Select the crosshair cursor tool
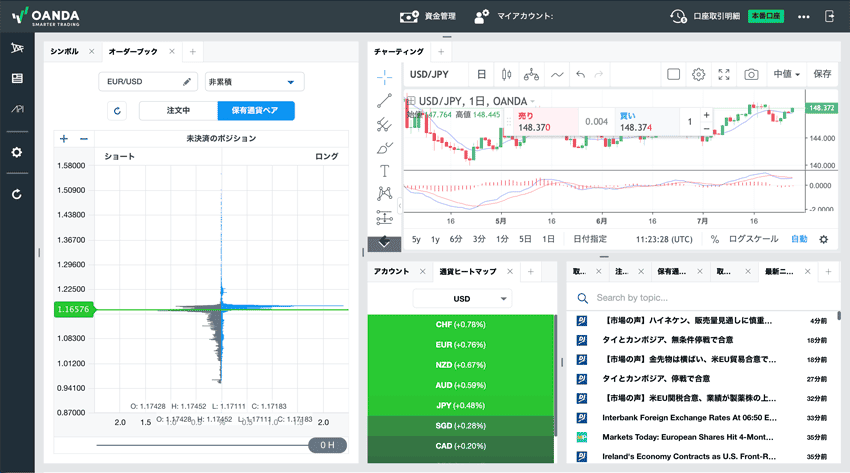The height and width of the screenshot is (473, 850). click(x=384, y=77)
